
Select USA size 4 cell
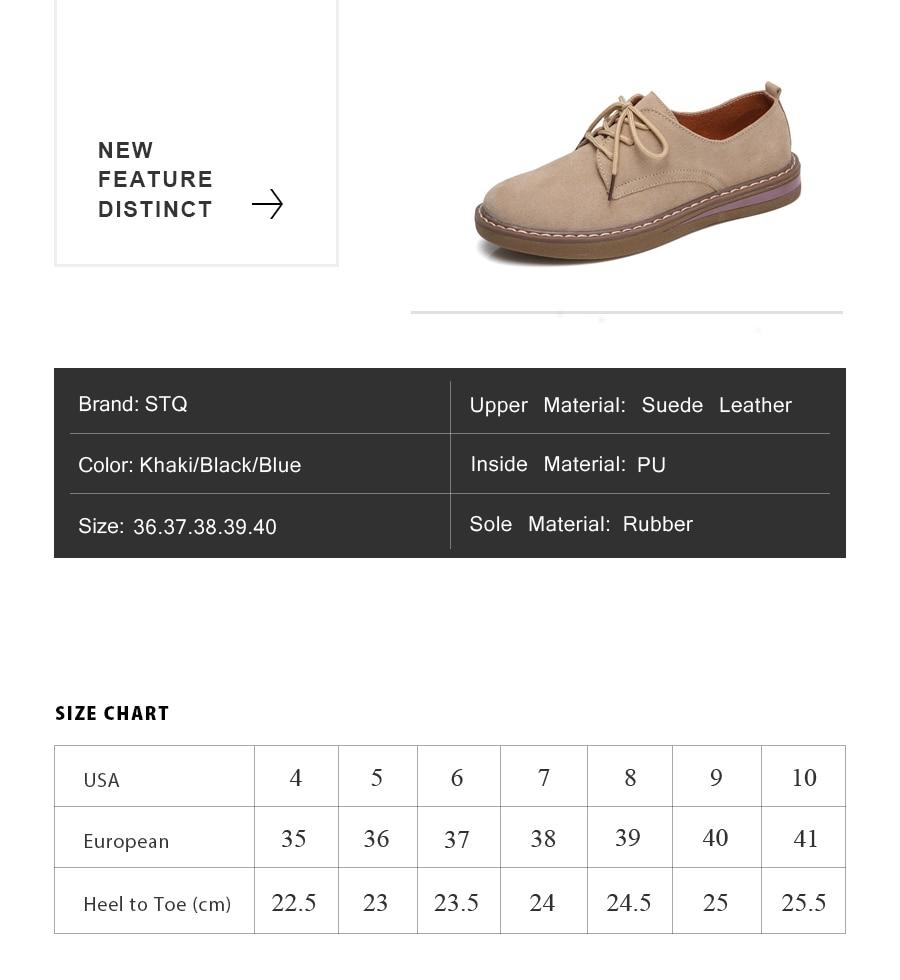296,776
